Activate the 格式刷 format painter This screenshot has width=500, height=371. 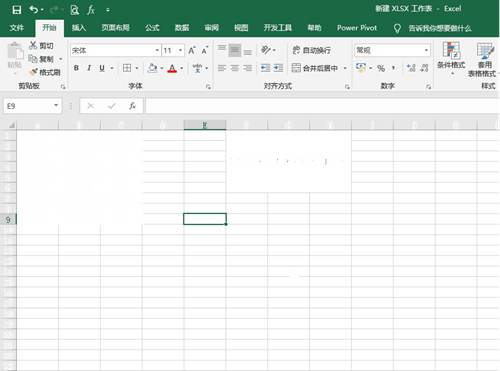tap(45, 72)
